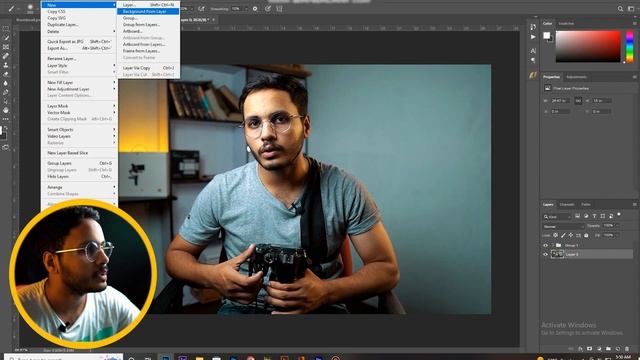Viewport: 640px width, 360px height.
Task: Click the new group folder icon
Action: (x=608, y=349)
